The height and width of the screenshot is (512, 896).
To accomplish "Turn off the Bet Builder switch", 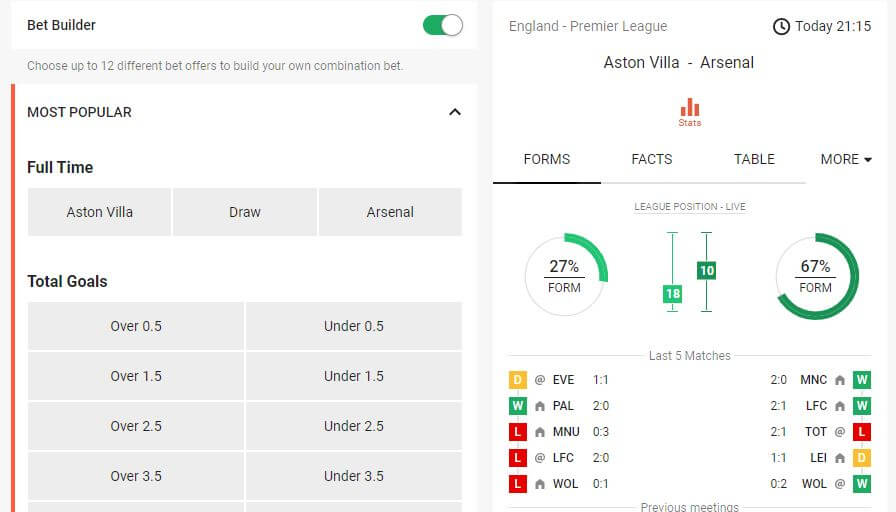I will (x=443, y=25).
